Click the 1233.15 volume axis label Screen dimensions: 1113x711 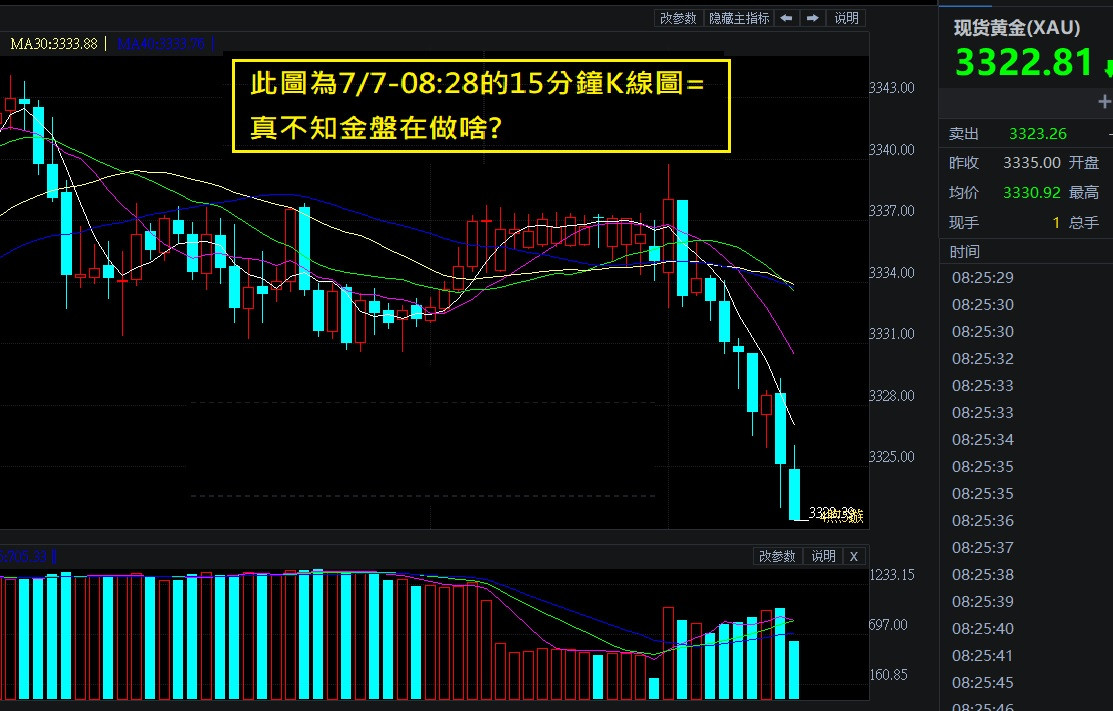(892, 575)
